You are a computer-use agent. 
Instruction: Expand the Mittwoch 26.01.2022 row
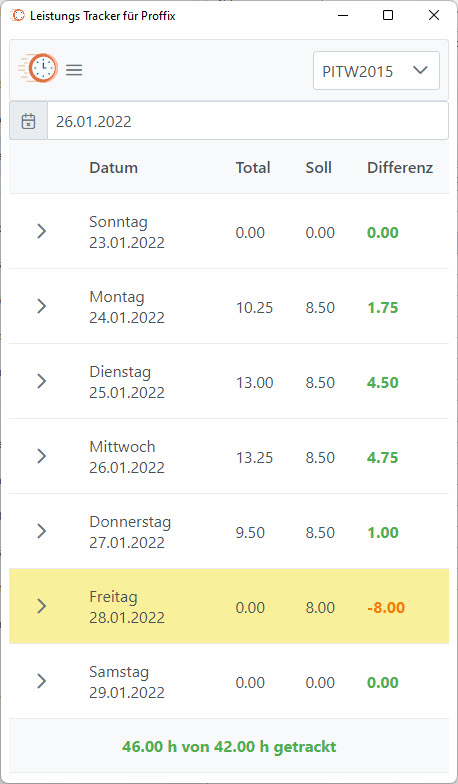(42, 456)
